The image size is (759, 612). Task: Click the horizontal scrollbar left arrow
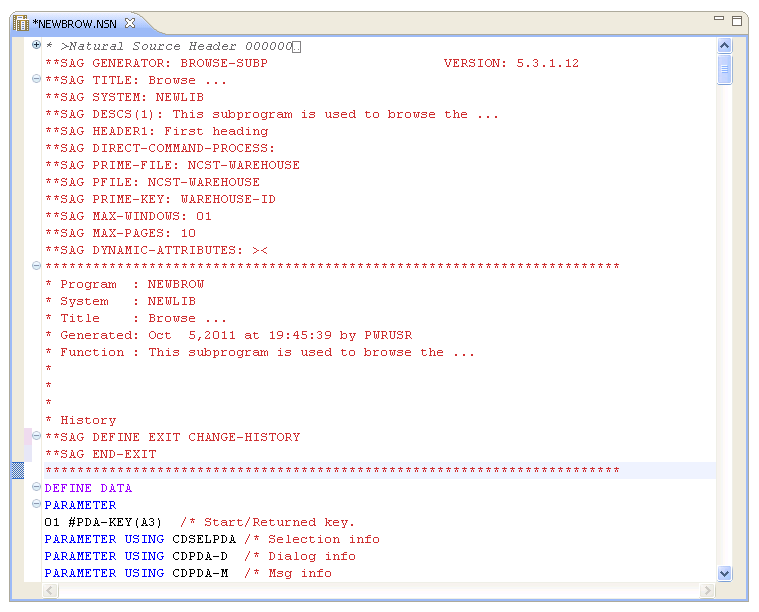51,590
